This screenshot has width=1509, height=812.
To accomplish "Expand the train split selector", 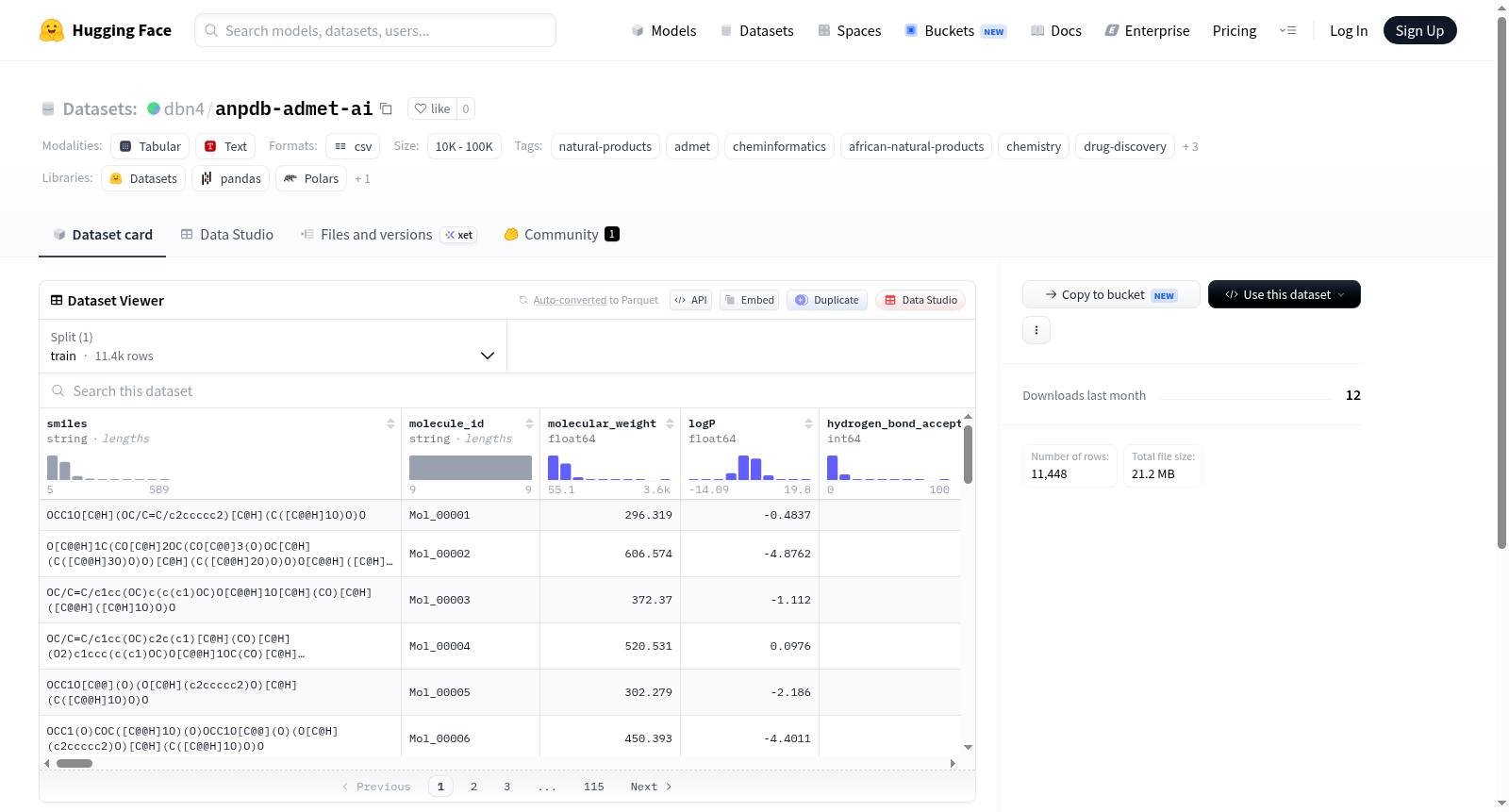I will point(274,346).
